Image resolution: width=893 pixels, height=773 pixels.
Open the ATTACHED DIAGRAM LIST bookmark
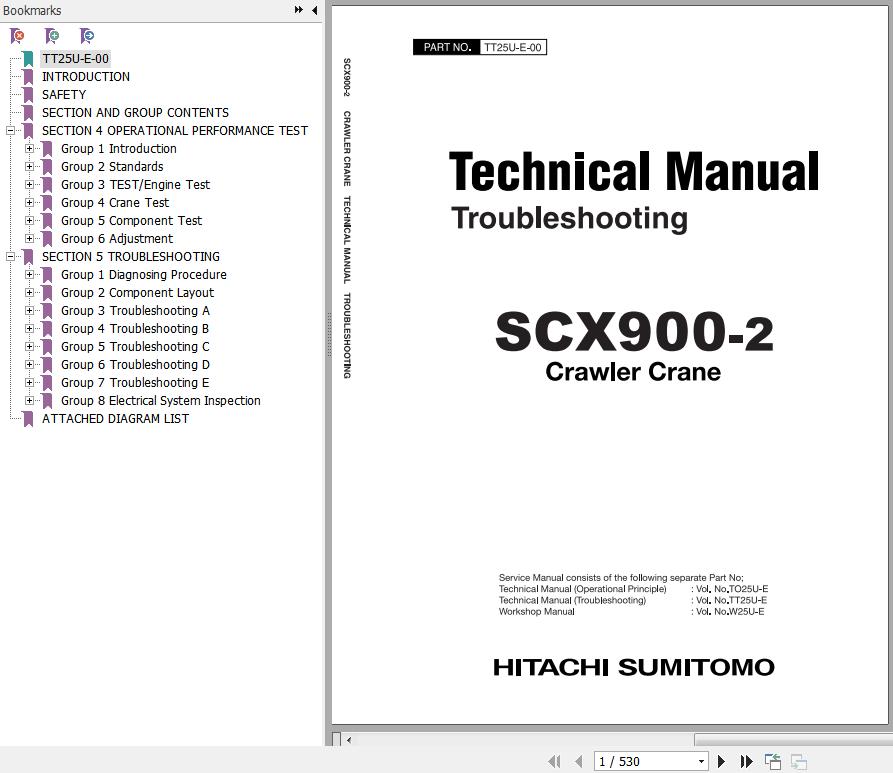coord(115,419)
